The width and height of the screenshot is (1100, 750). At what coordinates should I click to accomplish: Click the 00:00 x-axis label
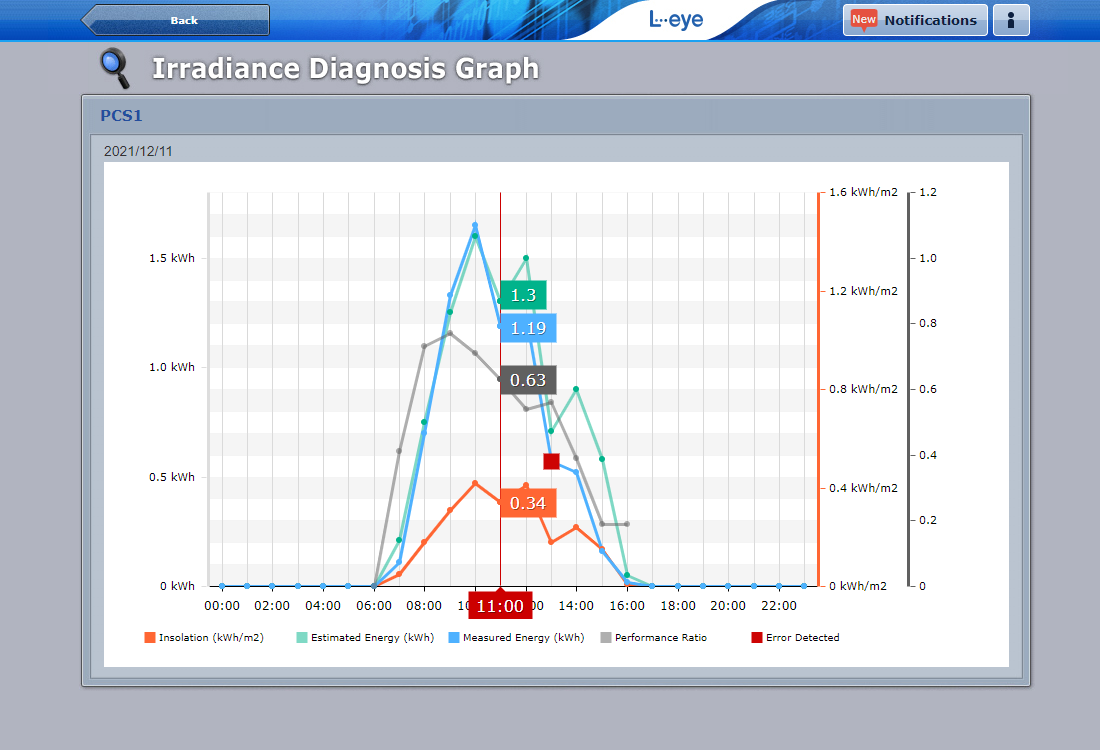(x=222, y=605)
